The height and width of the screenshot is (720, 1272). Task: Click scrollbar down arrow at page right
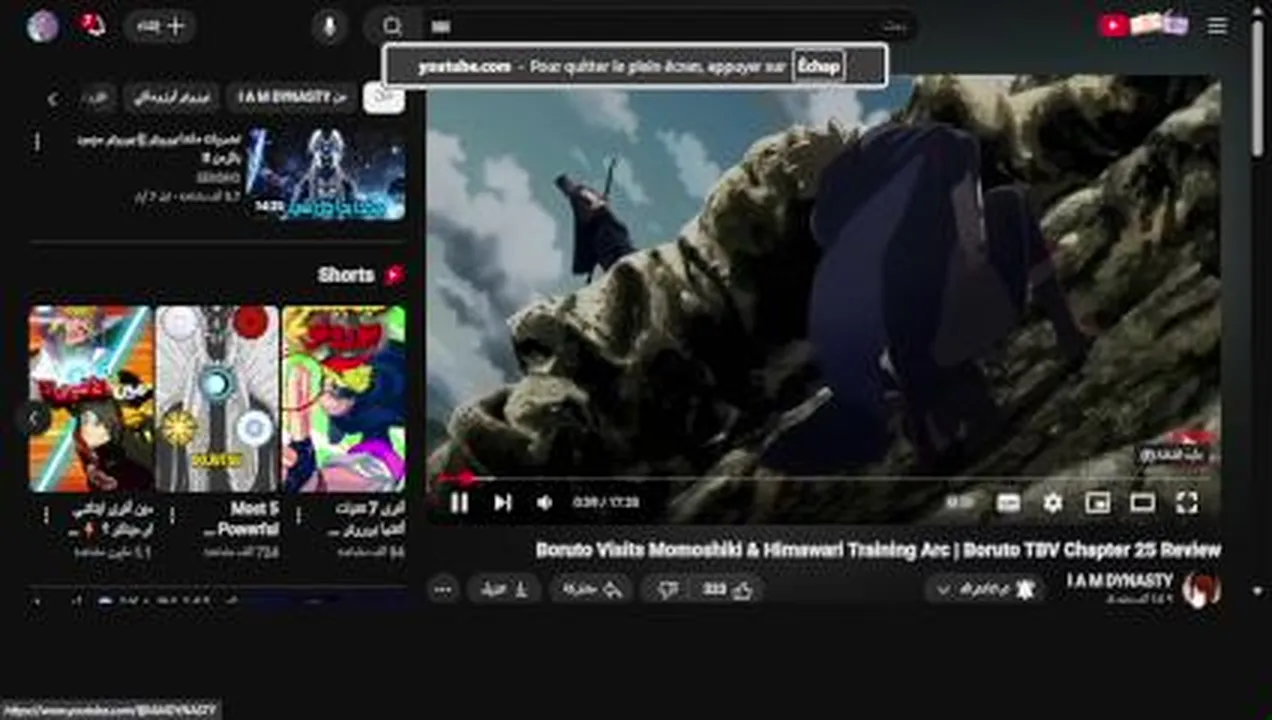[1257, 591]
